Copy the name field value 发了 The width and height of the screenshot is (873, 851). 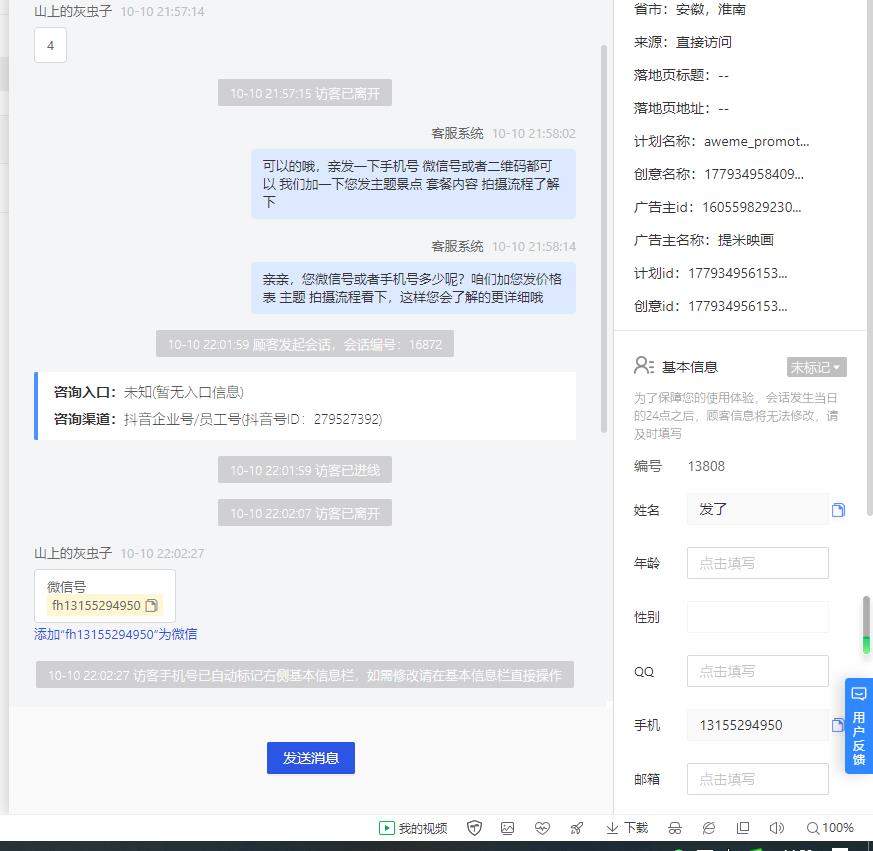[x=838, y=510]
